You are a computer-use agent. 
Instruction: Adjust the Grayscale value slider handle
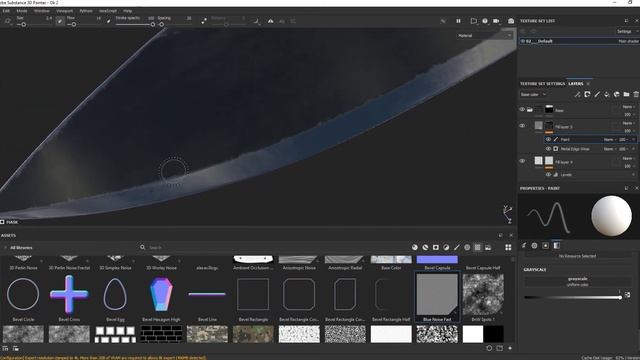click(x=620, y=297)
